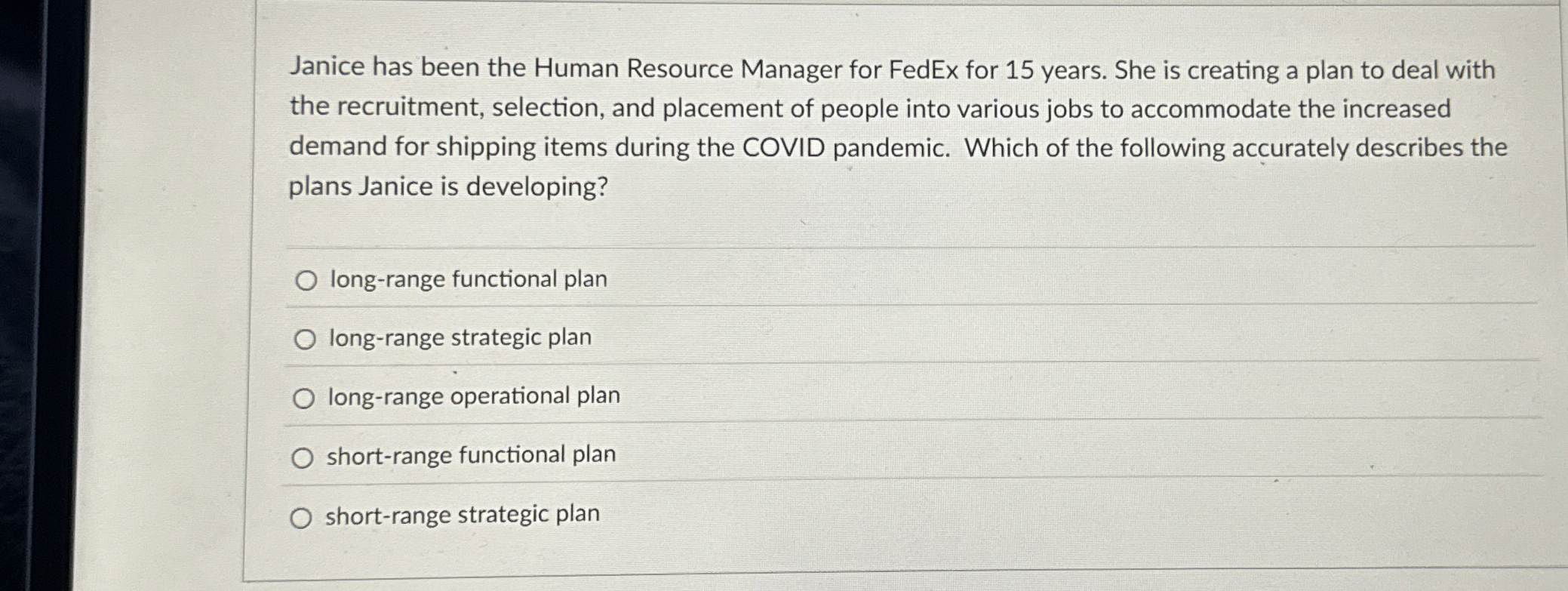The height and width of the screenshot is (591, 1568).
Task: Click the radio circle beside long-range strategic plan
Action: 306,339
